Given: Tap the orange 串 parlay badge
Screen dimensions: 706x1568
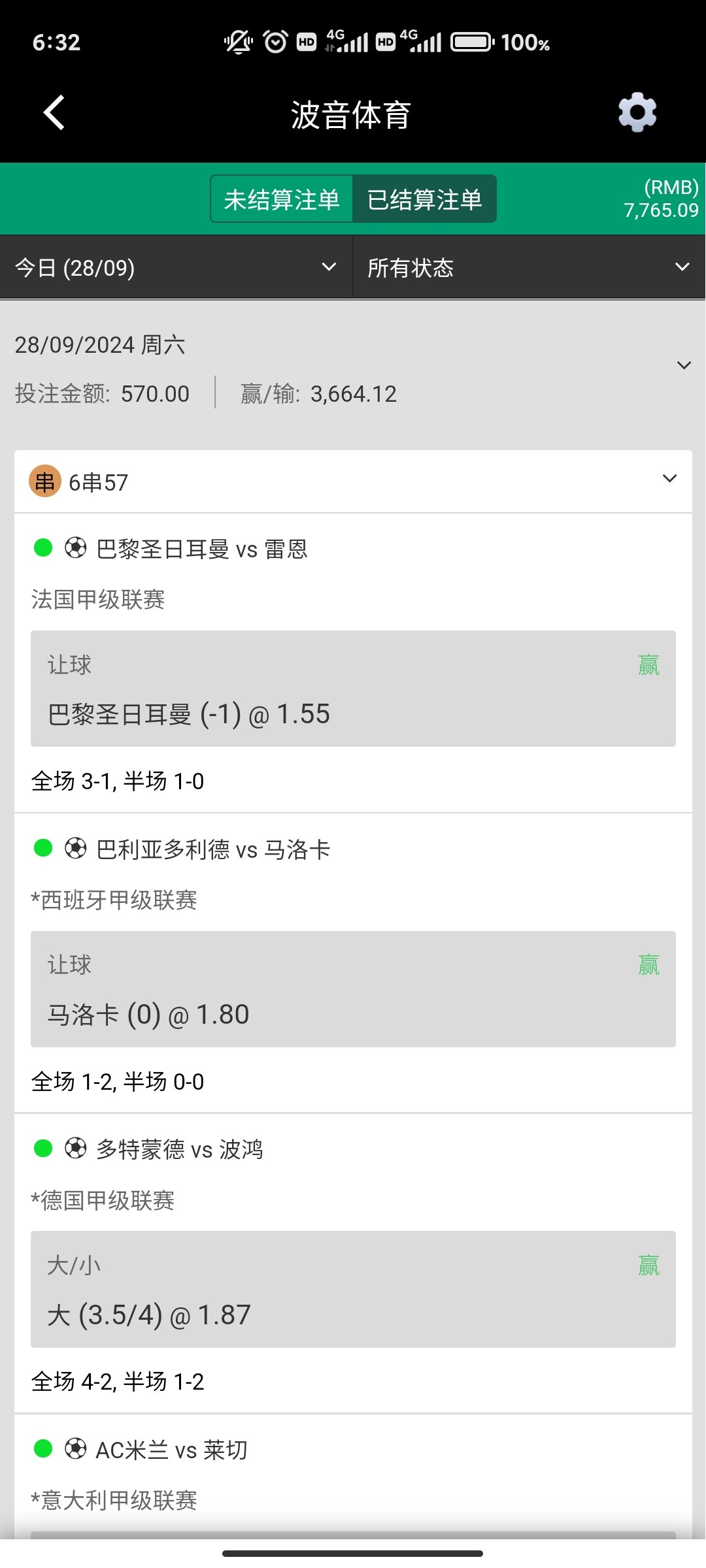Looking at the screenshot, I should 45,482.
